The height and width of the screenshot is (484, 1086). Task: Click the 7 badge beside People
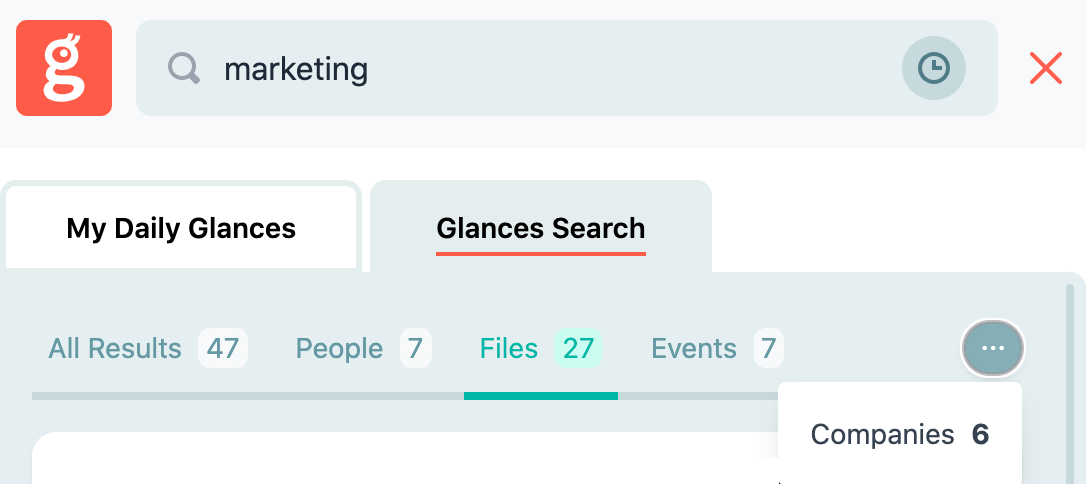tap(416, 348)
